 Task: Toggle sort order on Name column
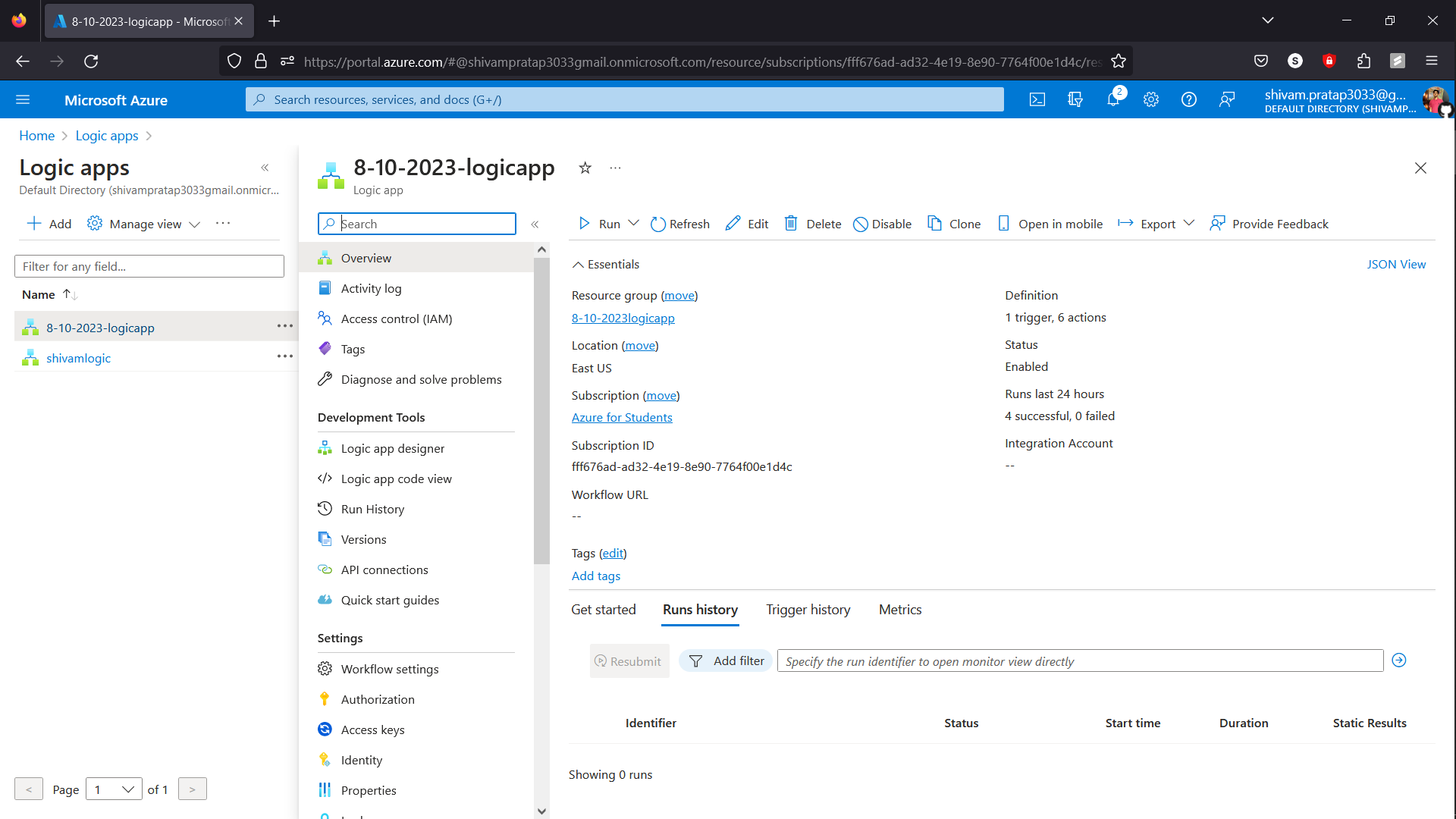69,294
